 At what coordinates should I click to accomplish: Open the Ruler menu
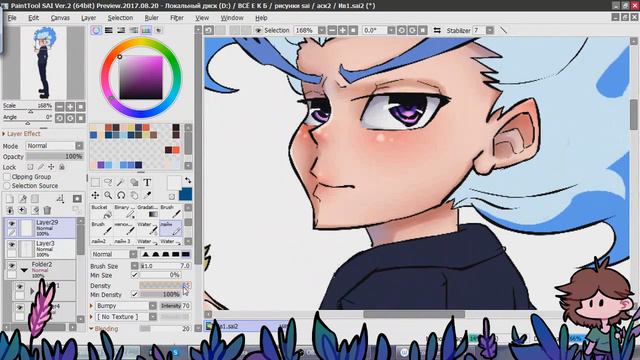point(151,18)
